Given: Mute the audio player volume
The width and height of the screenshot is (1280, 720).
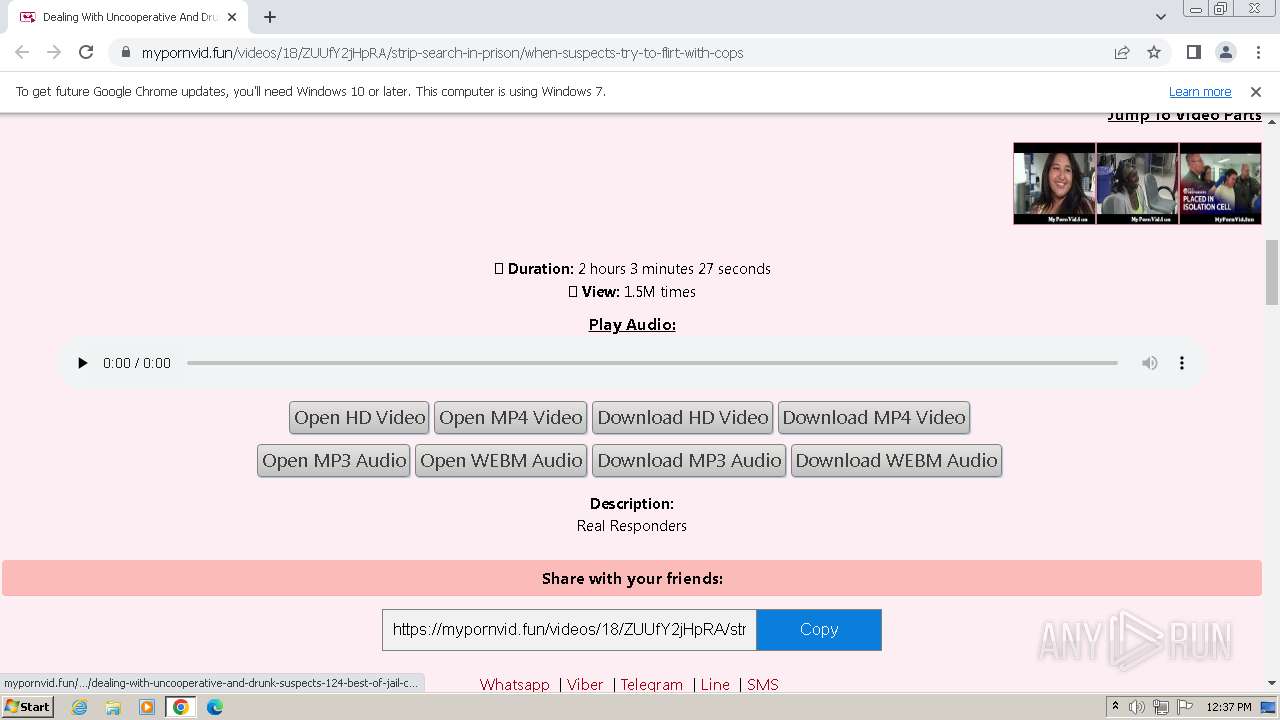Looking at the screenshot, I should coord(1150,363).
